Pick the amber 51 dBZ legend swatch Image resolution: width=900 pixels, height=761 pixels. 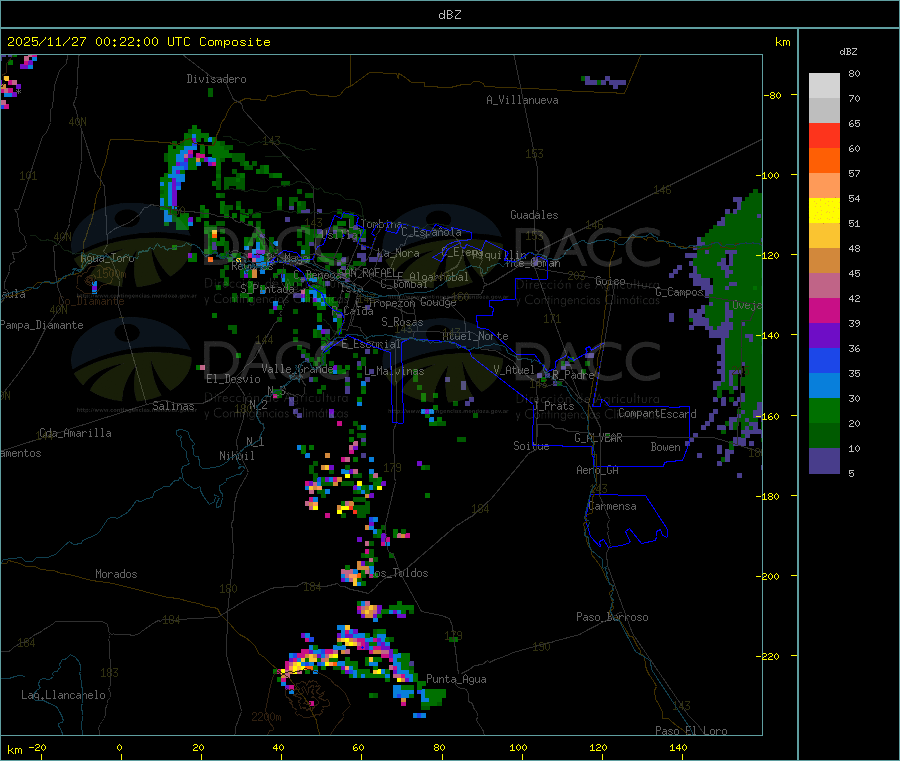[x=824, y=235]
